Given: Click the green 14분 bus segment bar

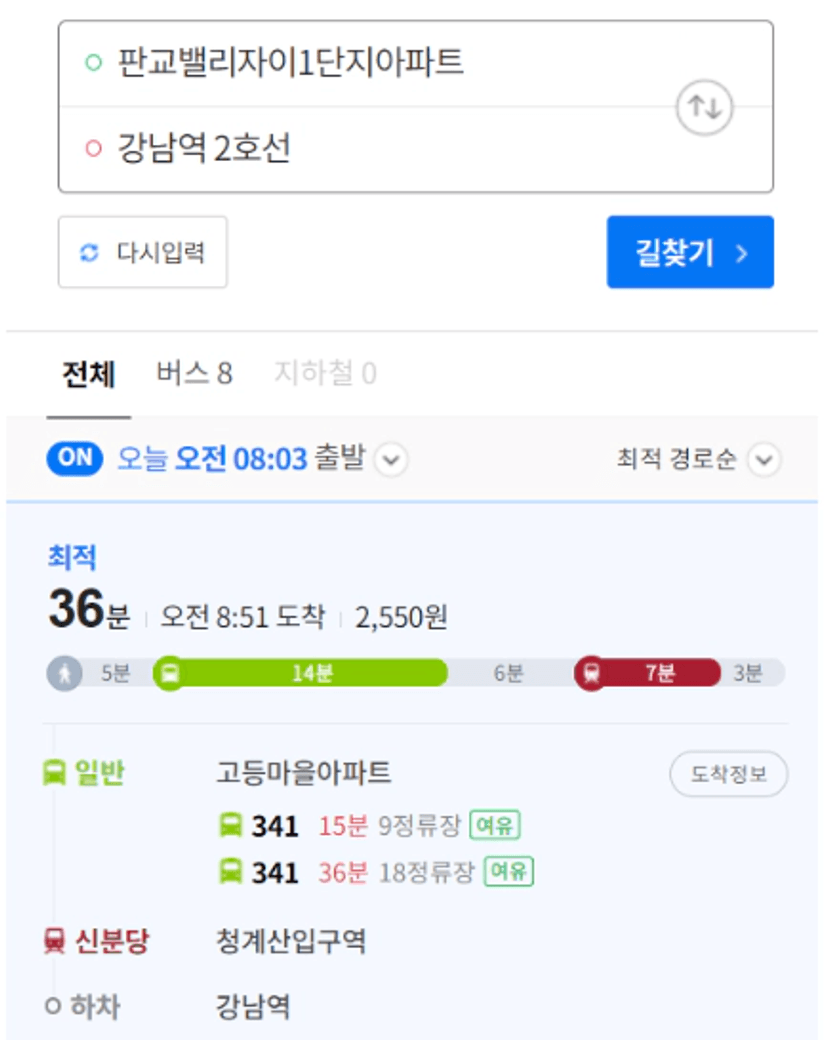Looking at the screenshot, I should [x=311, y=673].
